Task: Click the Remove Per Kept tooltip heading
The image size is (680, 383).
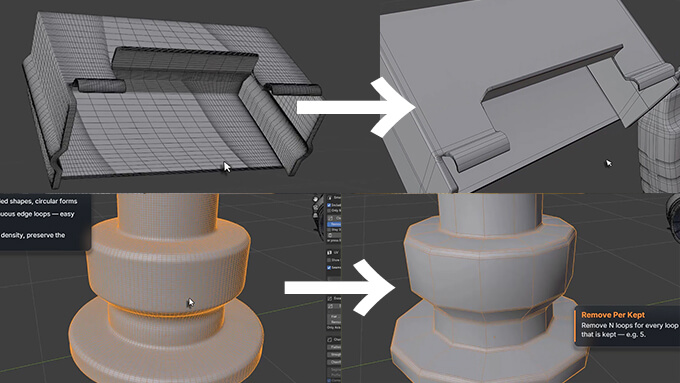Action: (x=613, y=315)
